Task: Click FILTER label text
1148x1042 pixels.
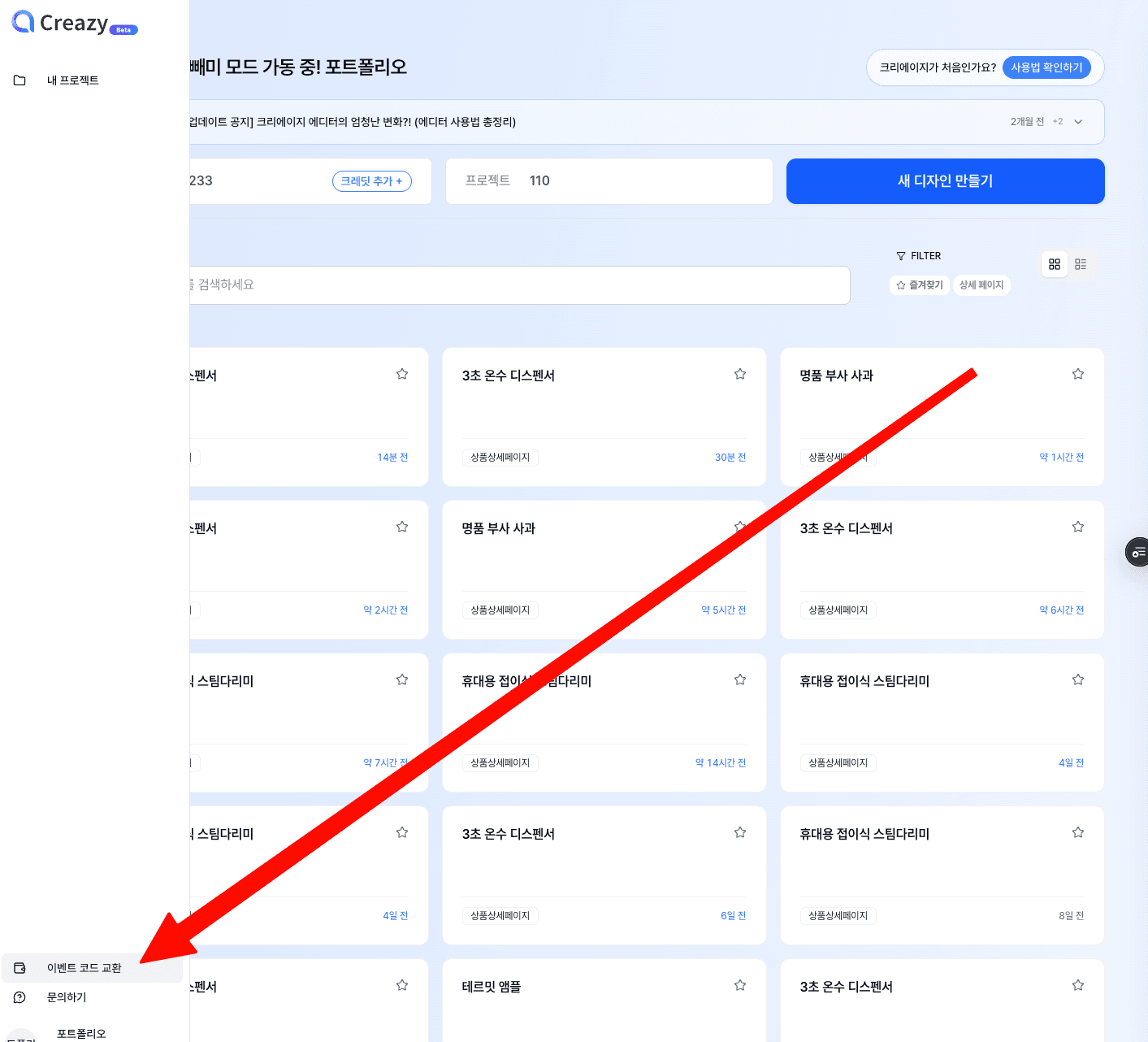Action: coord(926,256)
